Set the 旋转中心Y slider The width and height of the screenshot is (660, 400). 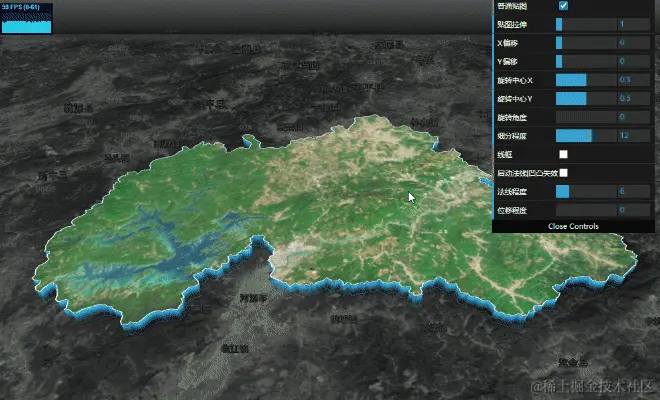pyautogui.click(x=586, y=99)
